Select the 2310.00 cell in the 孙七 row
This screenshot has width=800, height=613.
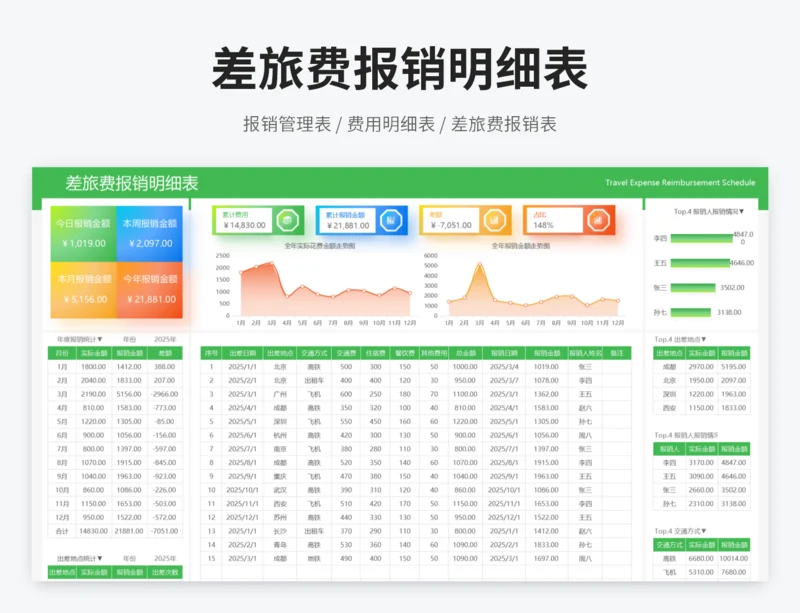[x=701, y=504]
